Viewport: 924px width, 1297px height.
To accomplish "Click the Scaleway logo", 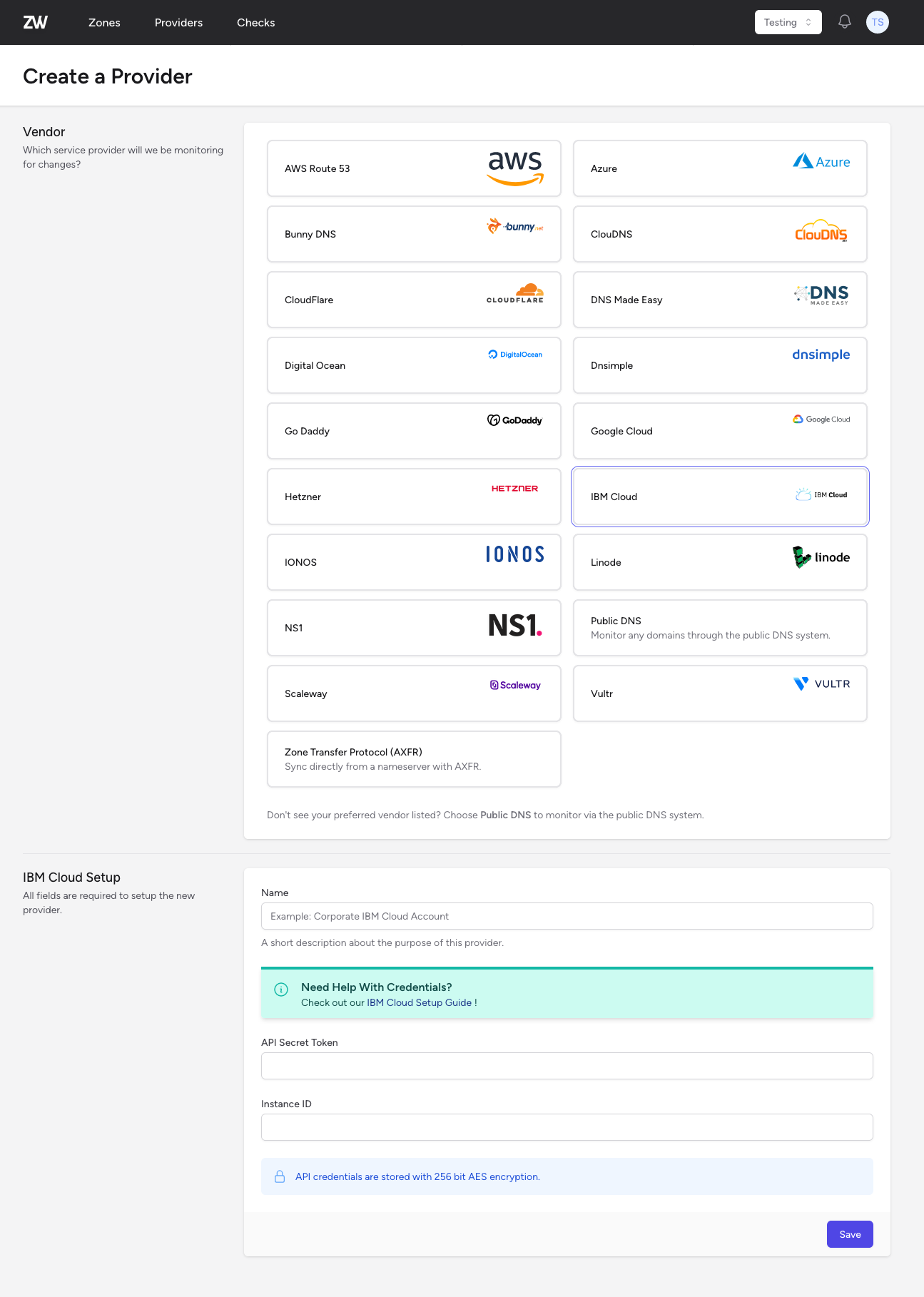I will click(515, 685).
